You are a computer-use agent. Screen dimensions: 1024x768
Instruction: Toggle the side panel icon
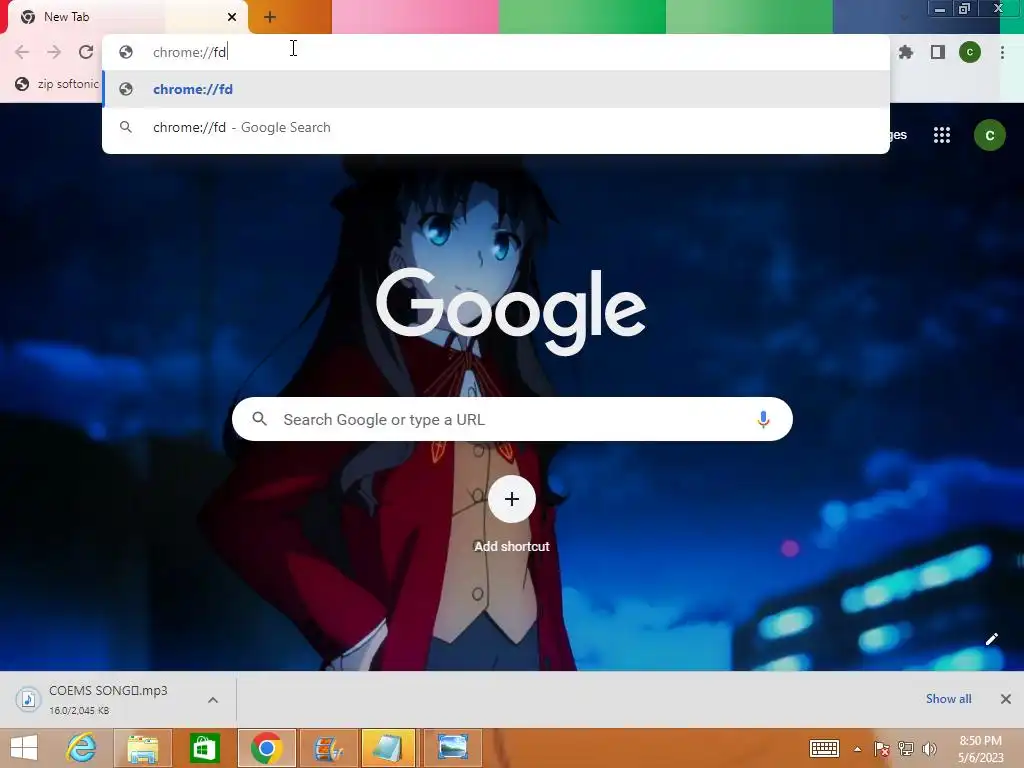(x=938, y=52)
